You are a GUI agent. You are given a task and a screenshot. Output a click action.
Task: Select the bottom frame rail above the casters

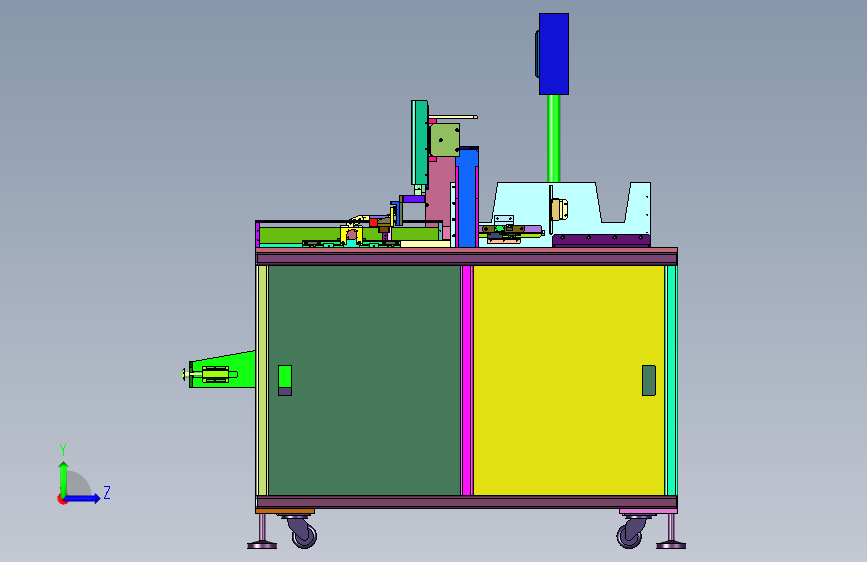coord(467,502)
